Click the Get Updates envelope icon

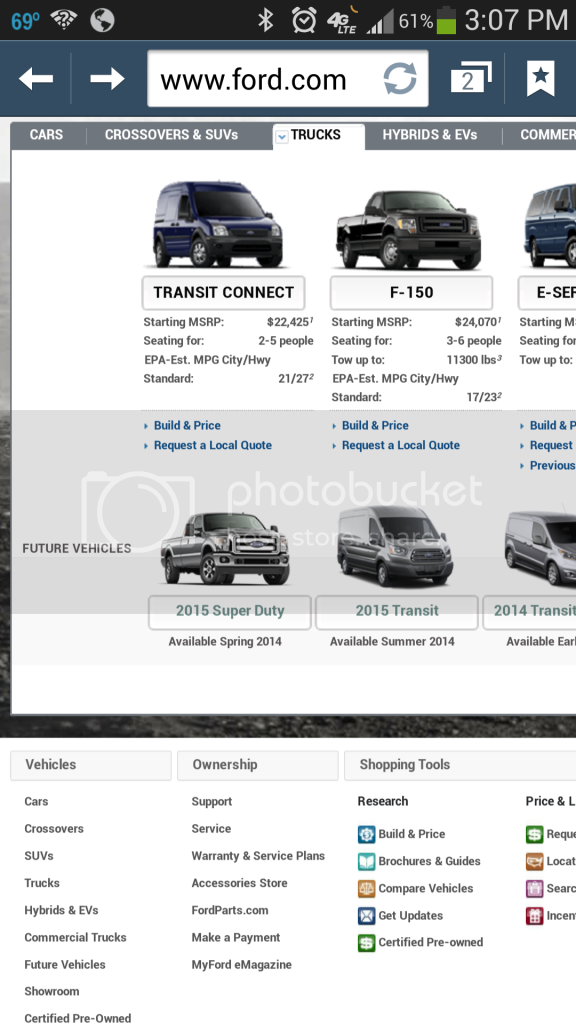click(366, 916)
